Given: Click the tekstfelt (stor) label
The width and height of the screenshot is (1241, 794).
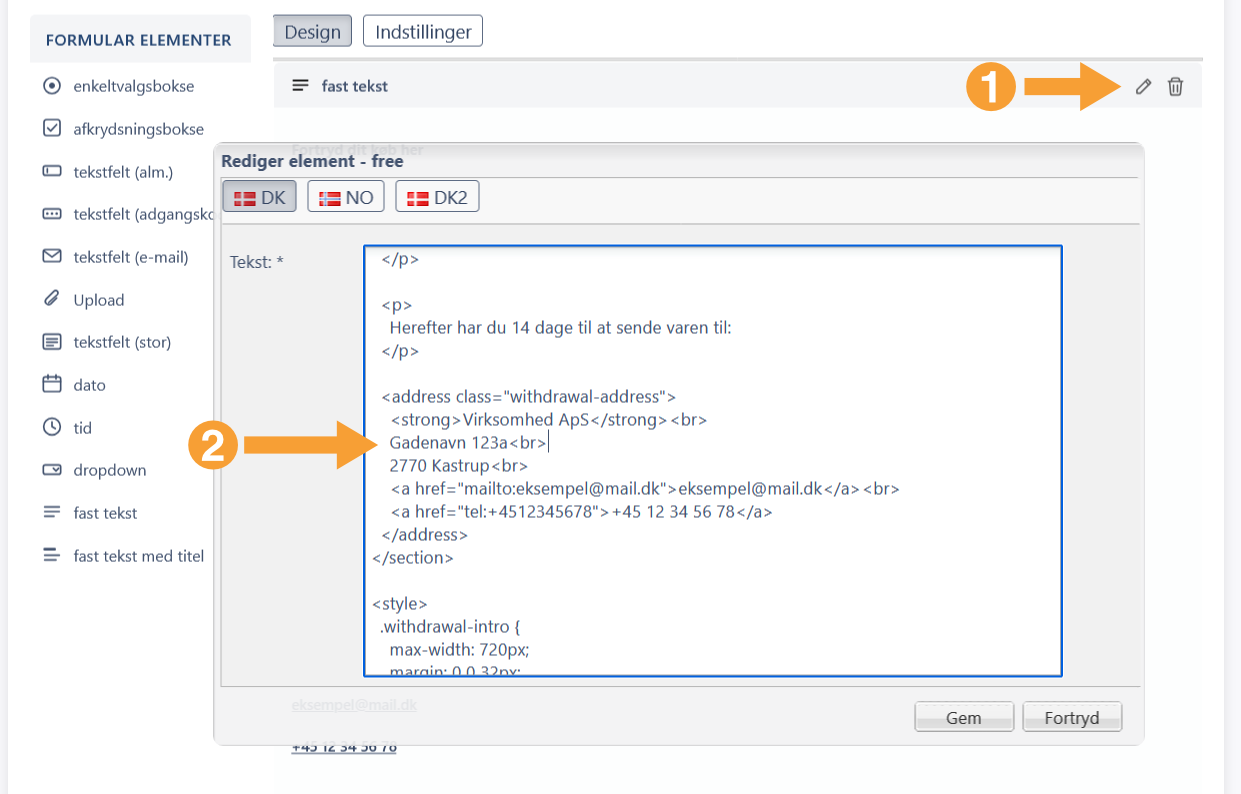Looking at the screenshot, I should pyautogui.click(x=122, y=342).
